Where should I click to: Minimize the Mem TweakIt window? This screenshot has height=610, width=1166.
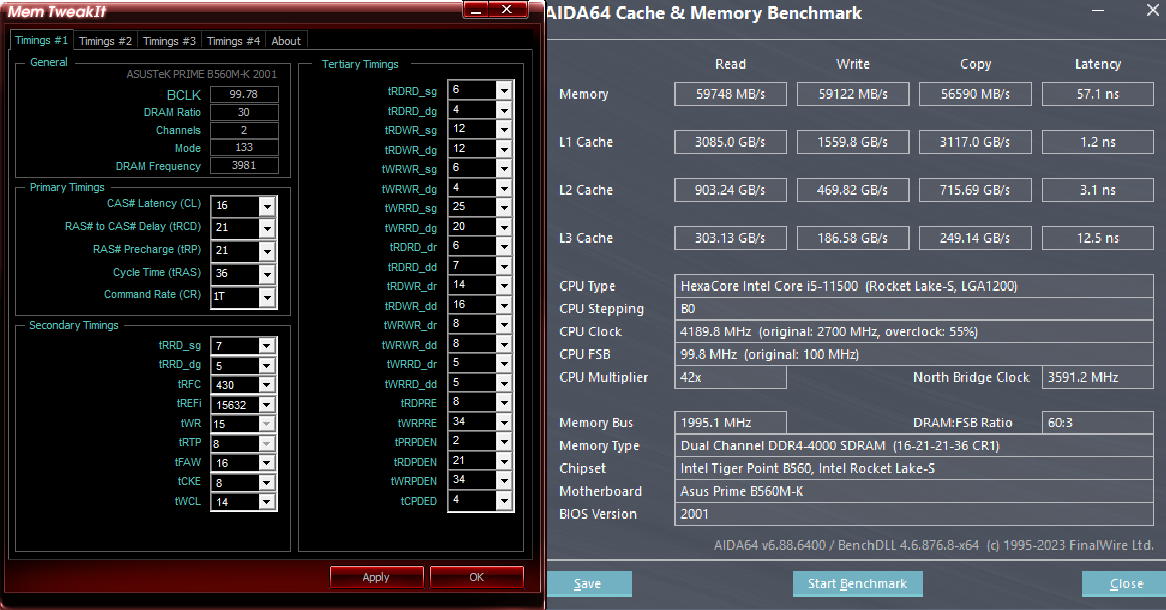[x=475, y=10]
